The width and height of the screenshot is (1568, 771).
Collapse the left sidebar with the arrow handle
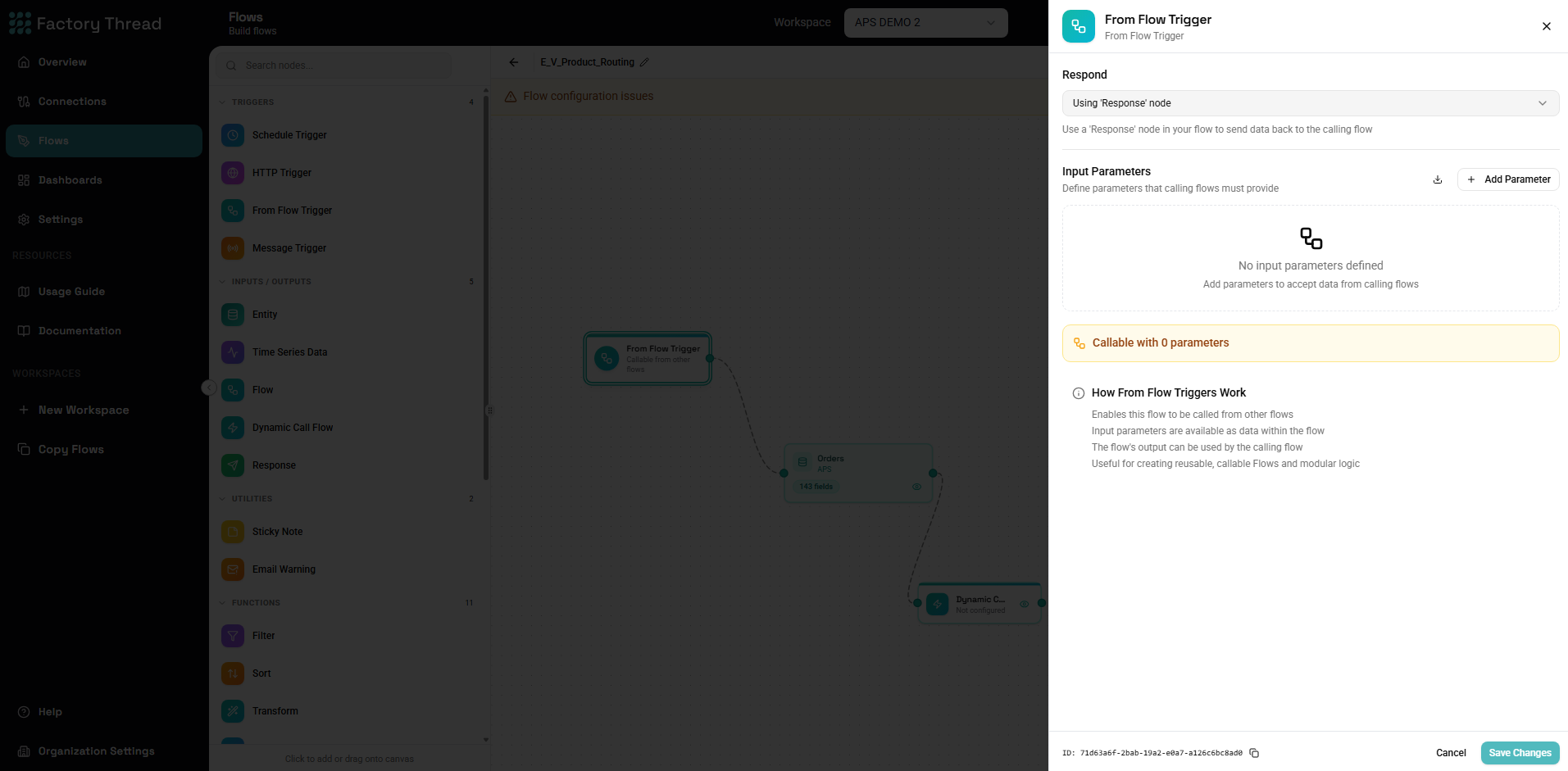[209, 388]
